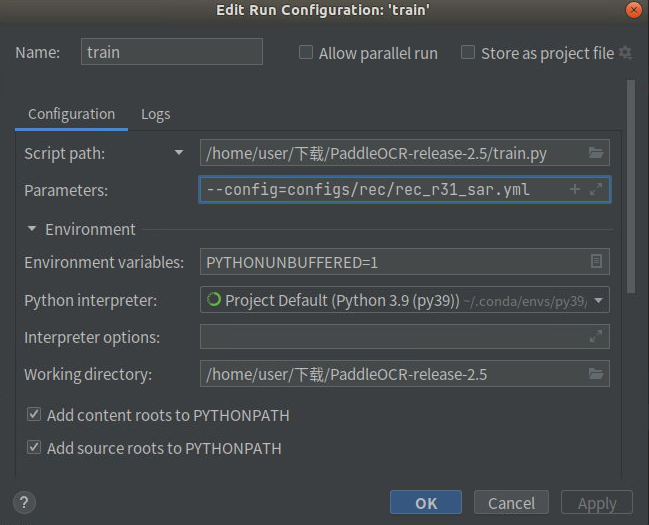Confirm with the OK button
Image resolution: width=649 pixels, height=525 pixels.
[x=426, y=503]
